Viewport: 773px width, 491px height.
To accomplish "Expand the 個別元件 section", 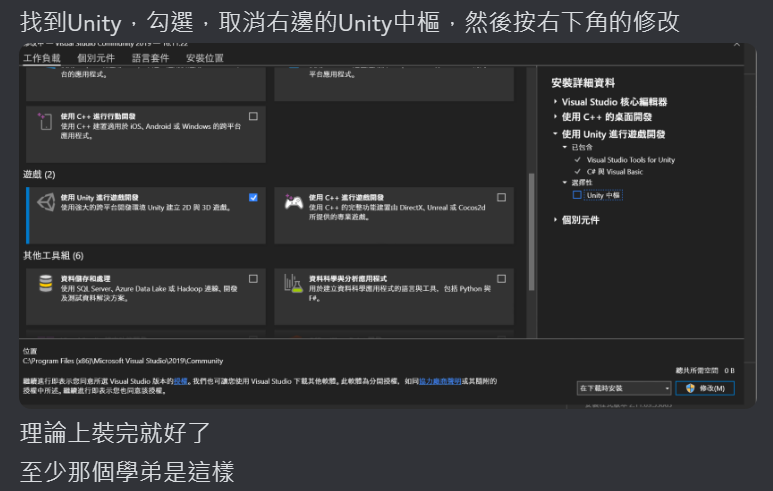I will click(555, 220).
